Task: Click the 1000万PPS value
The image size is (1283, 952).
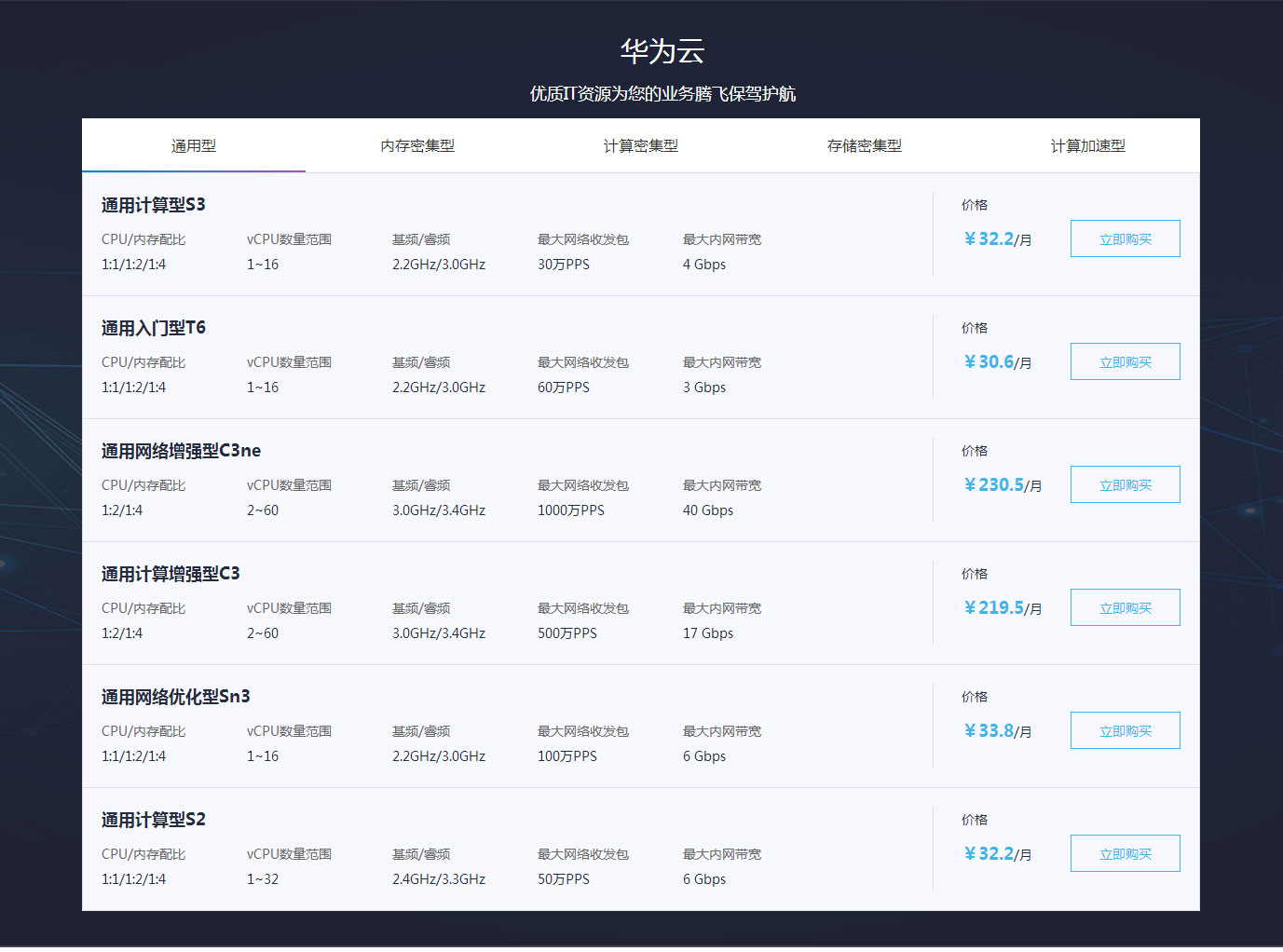Action: [x=571, y=510]
